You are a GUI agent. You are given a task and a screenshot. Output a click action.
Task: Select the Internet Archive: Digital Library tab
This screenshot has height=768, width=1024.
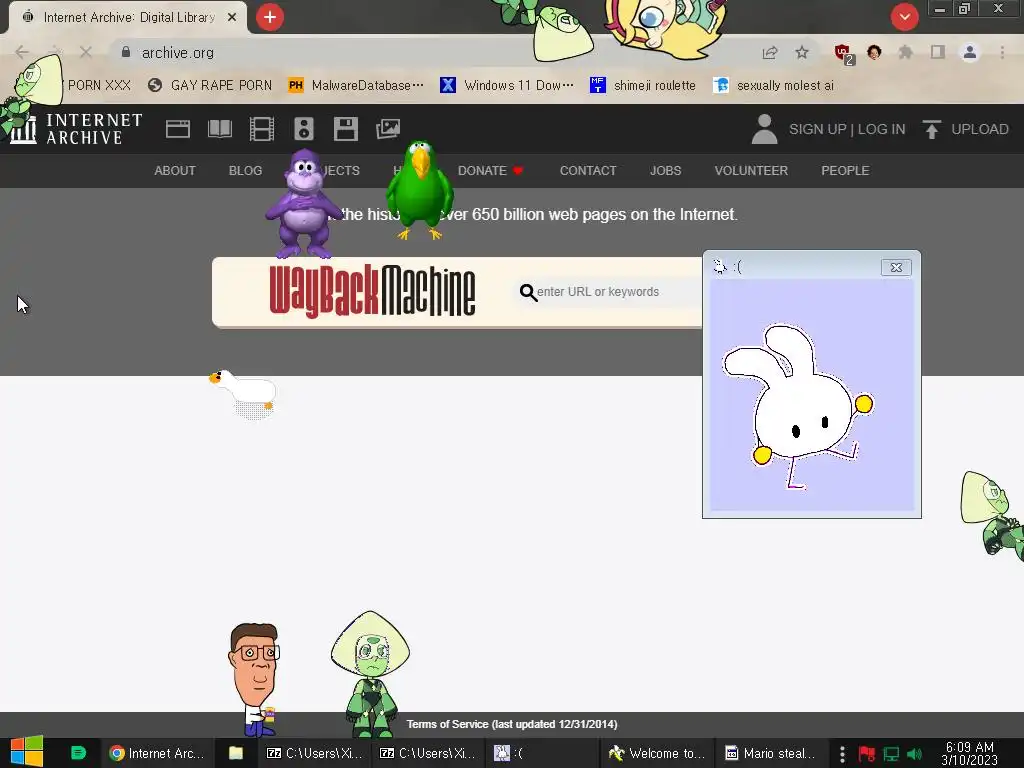coord(127,17)
